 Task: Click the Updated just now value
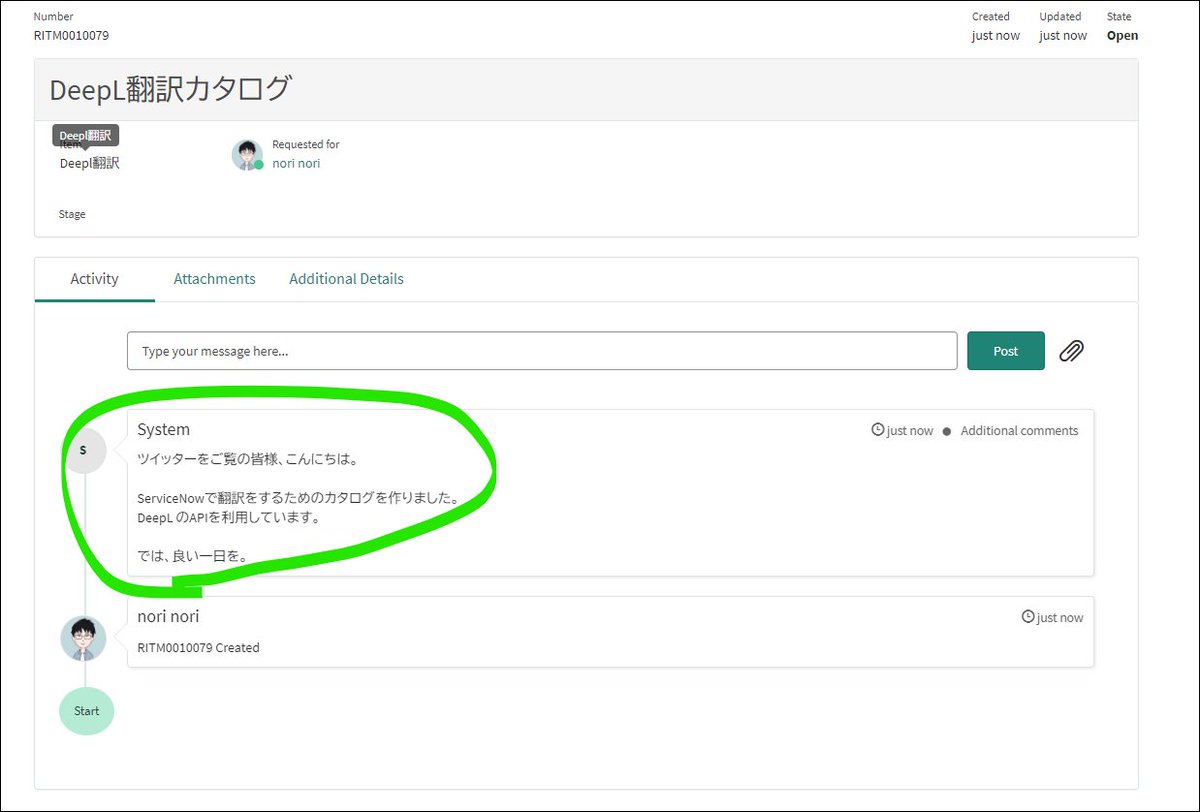[x=1063, y=35]
